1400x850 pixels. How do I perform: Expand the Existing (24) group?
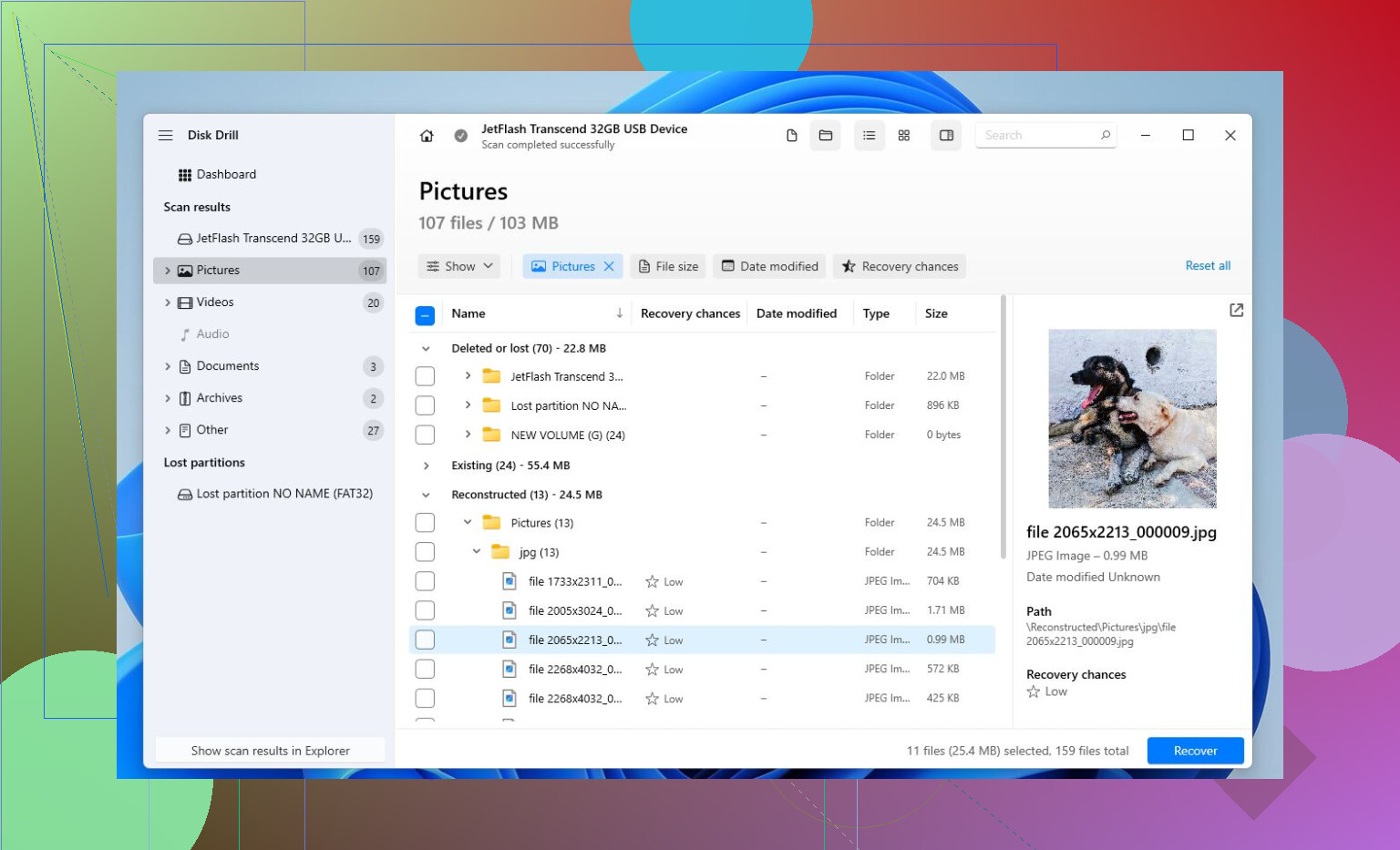(426, 466)
